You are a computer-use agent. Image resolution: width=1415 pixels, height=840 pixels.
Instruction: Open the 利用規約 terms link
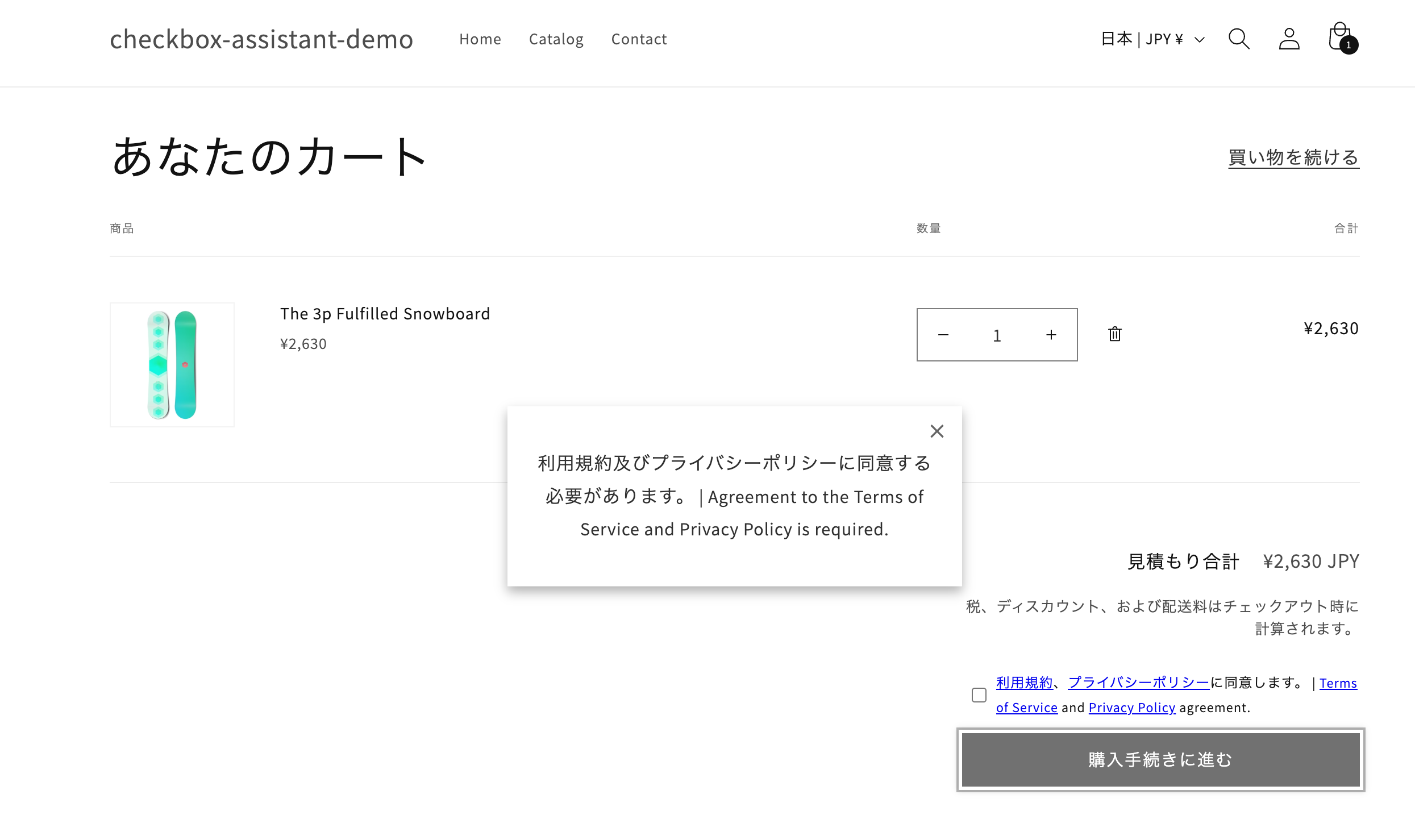(x=1024, y=683)
